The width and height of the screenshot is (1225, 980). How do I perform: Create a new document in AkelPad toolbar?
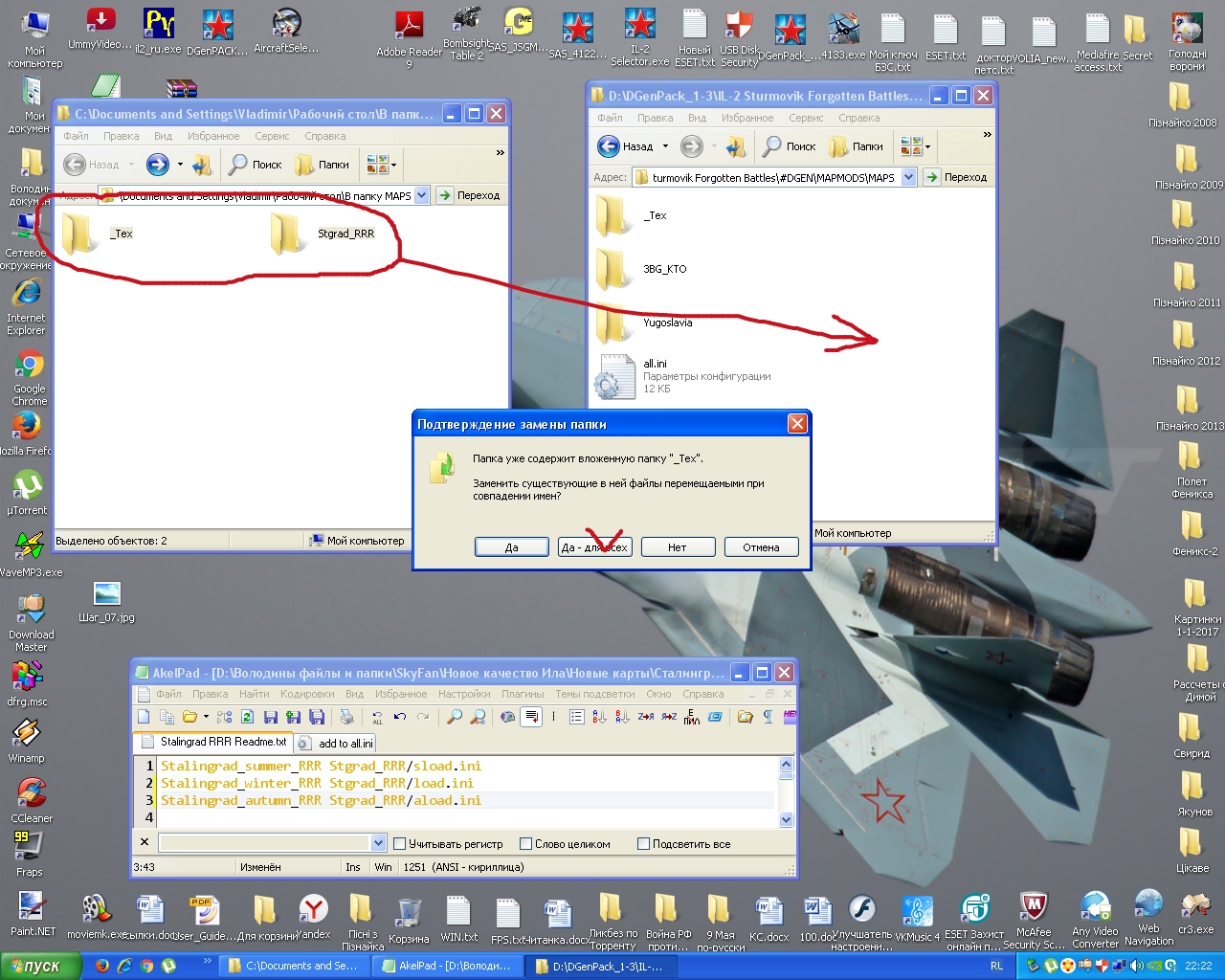click(x=144, y=717)
